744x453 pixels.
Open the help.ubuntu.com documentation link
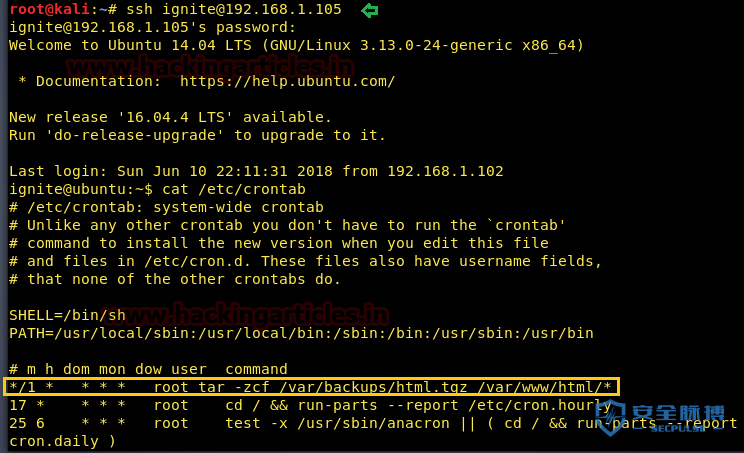click(x=287, y=81)
